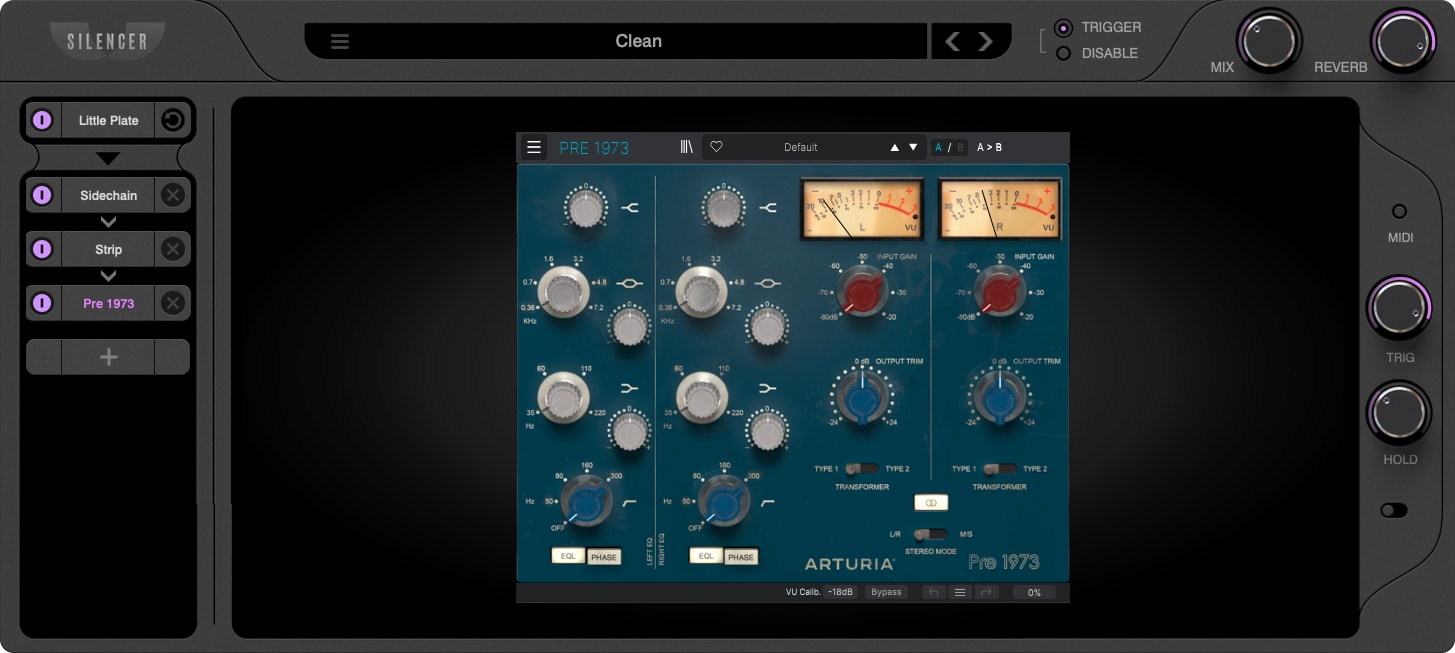
Task: Select the TRIGGER radio button
Action: coord(1062,27)
